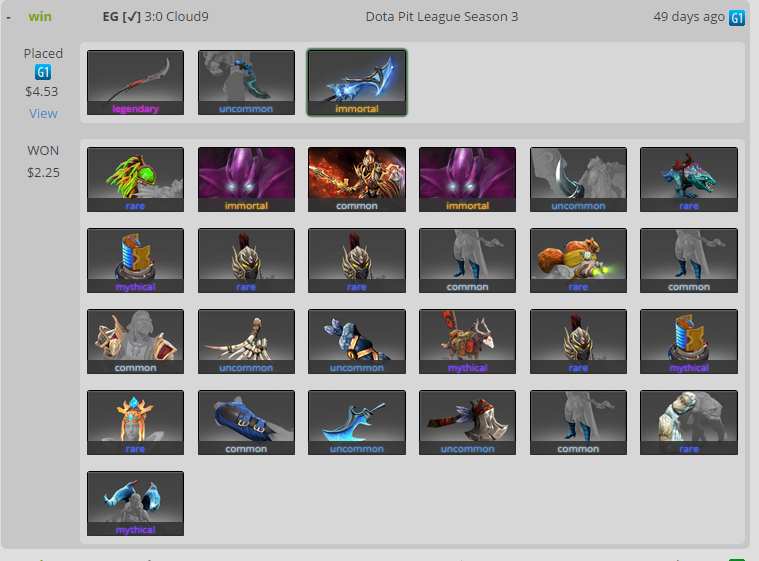Click the common bearded armor item
This screenshot has height=561, width=759.
(x=136, y=342)
